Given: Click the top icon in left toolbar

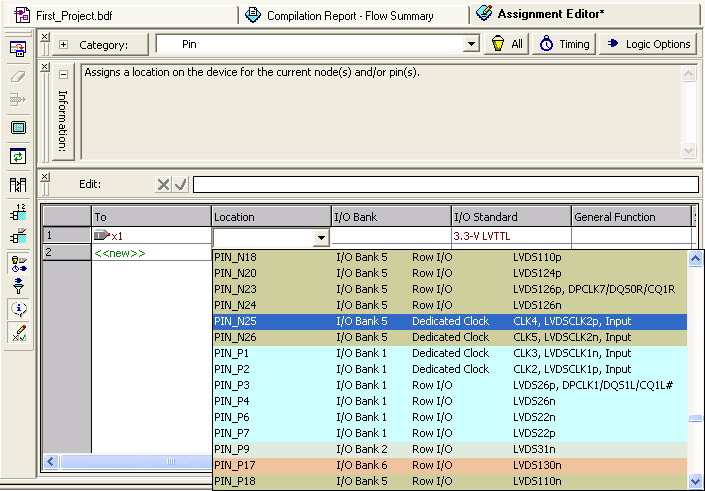Looking at the screenshot, I should click(17, 49).
